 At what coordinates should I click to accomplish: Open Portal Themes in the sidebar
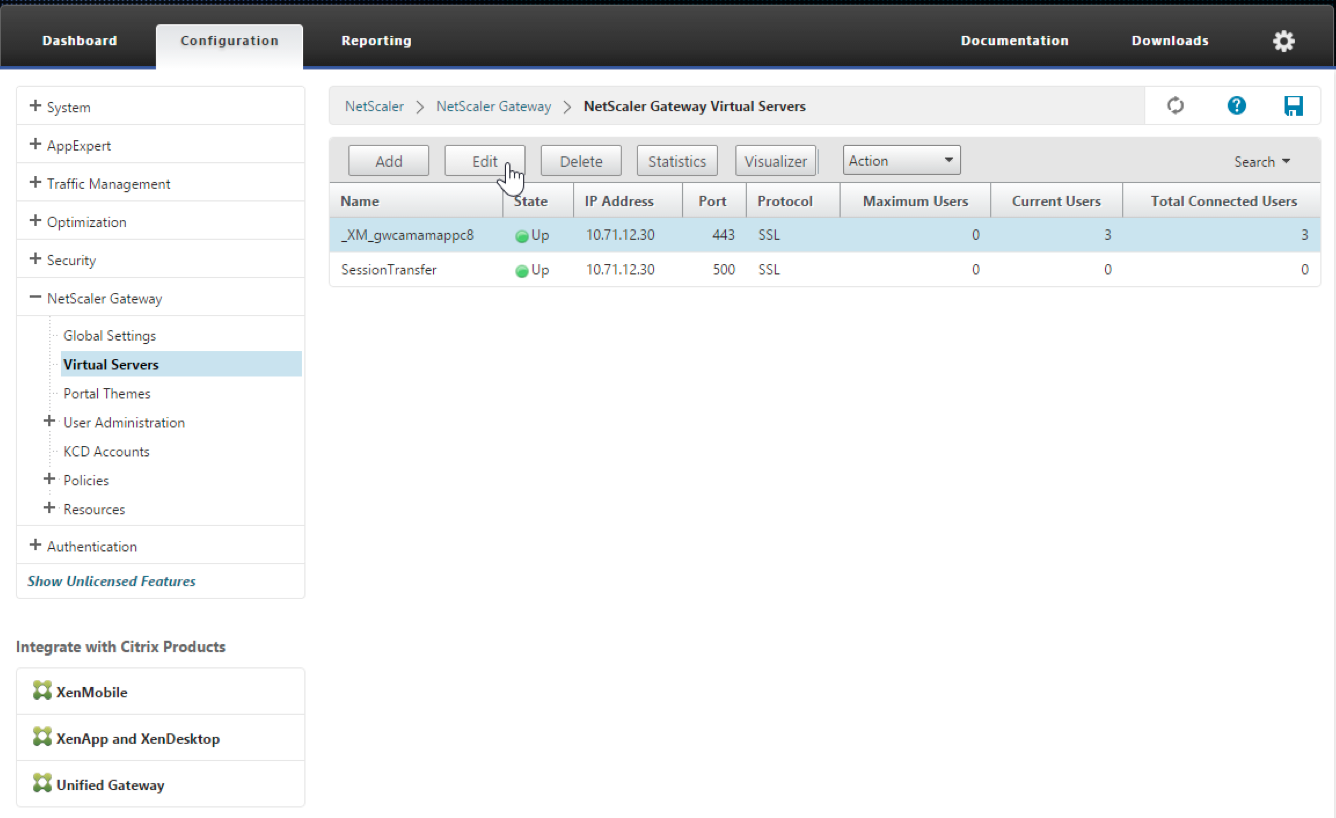coord(107,393)
